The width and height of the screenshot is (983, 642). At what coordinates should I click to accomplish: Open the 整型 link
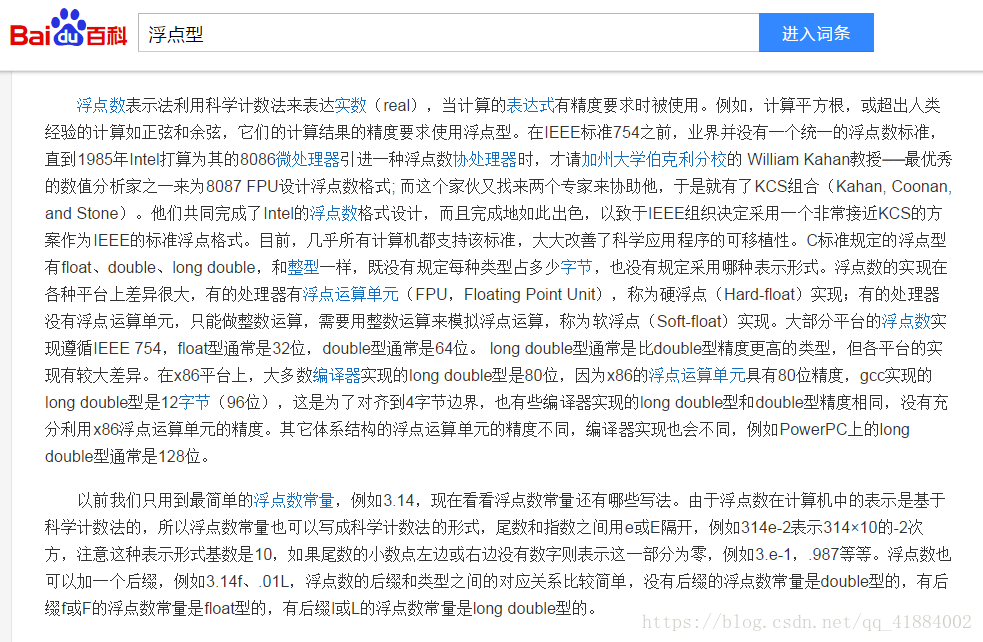303,267
